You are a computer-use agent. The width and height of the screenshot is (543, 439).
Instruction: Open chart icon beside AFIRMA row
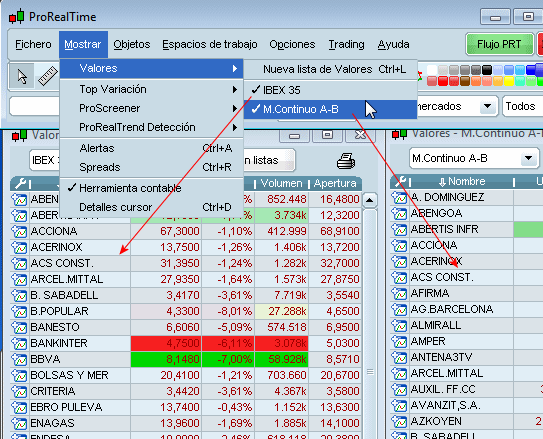pos(400,293)
